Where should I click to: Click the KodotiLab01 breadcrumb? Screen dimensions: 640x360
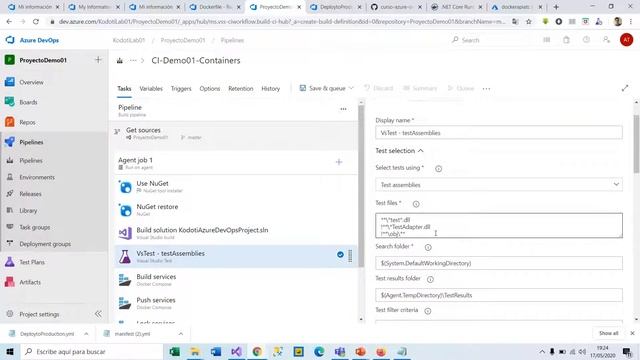129,40
